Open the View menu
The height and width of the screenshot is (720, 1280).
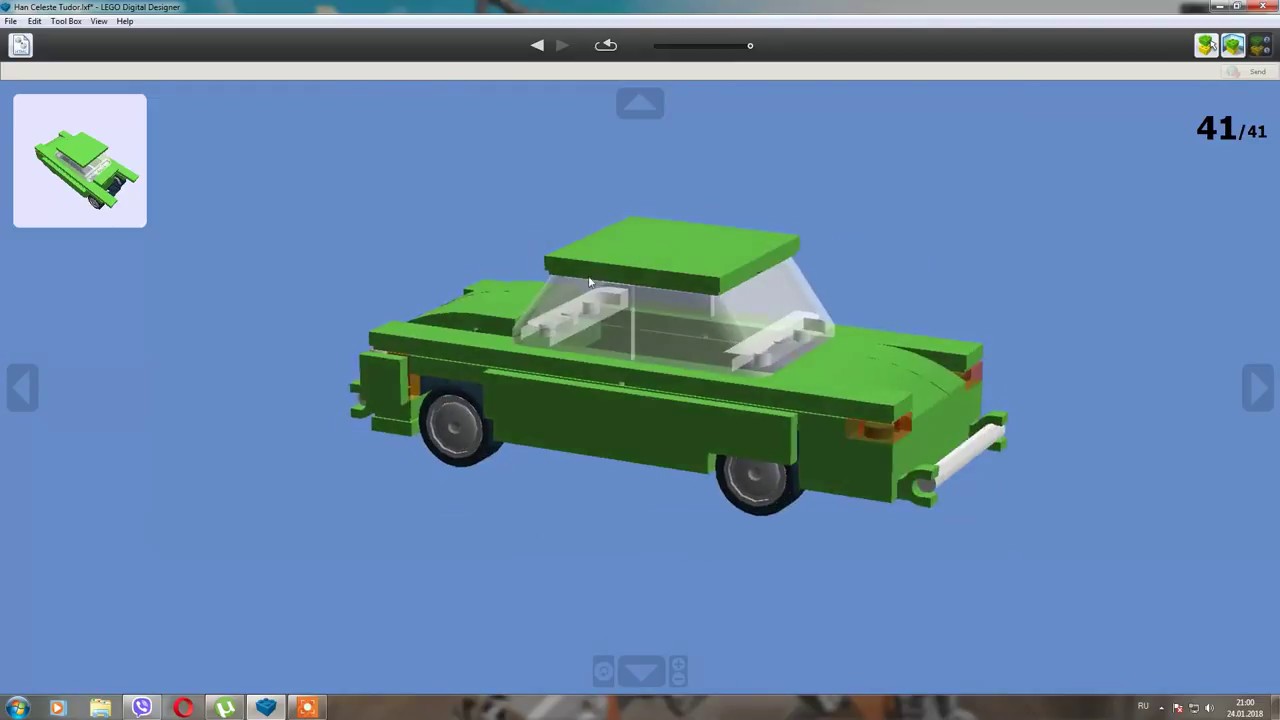click(99, 21)
